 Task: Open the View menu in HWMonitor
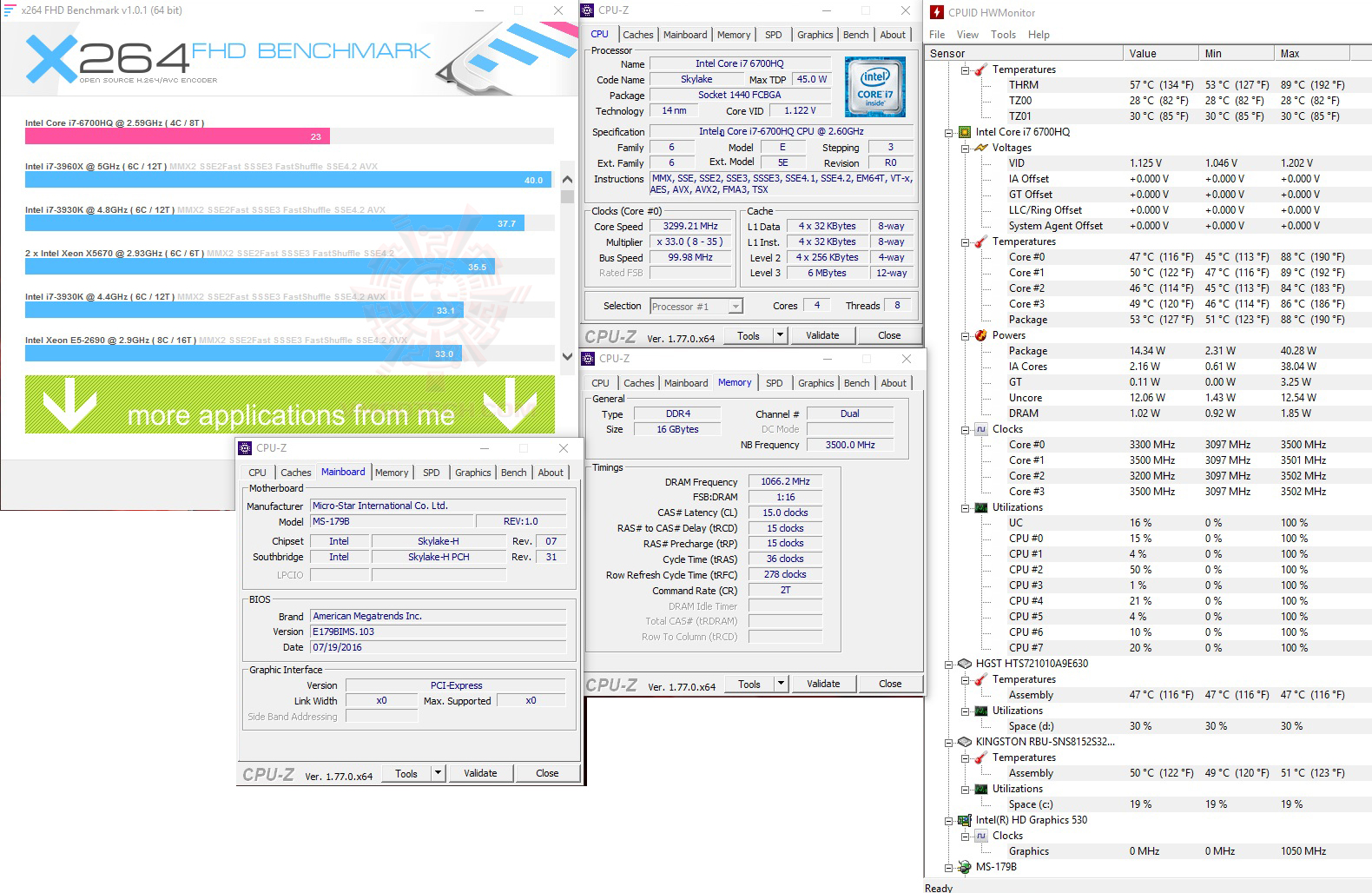pyautogui.click(x=967, y=35)
